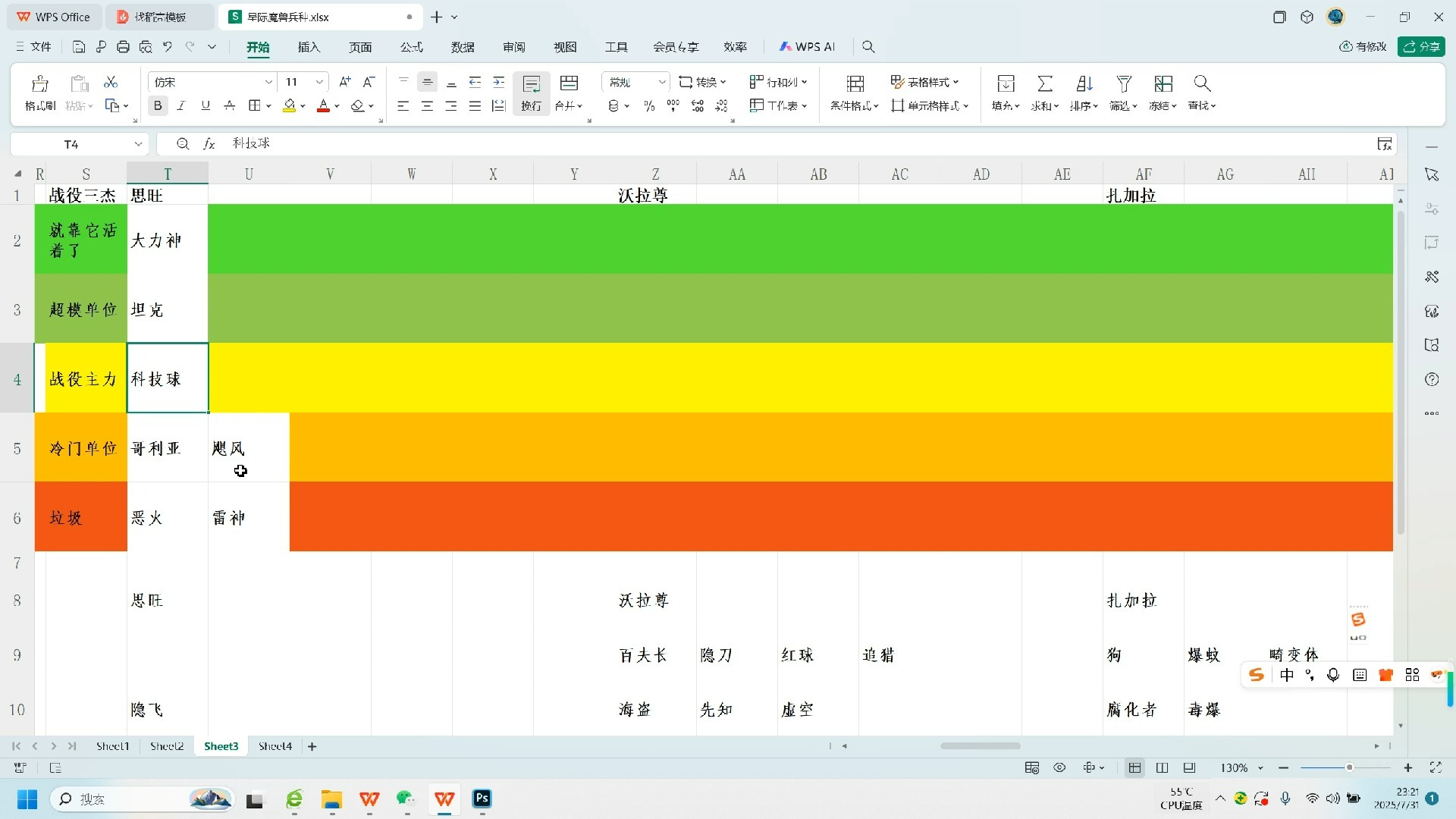
Task: Click the 分享 share button
Action: pyautogui.click(x=1421, y=47)
